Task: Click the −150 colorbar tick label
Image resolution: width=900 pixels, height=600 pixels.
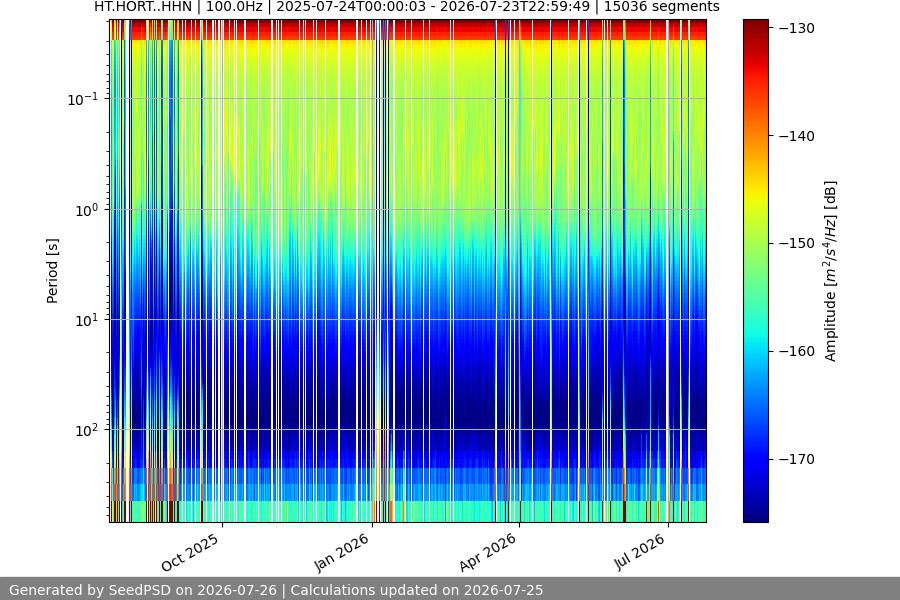Action: [796, 243]
